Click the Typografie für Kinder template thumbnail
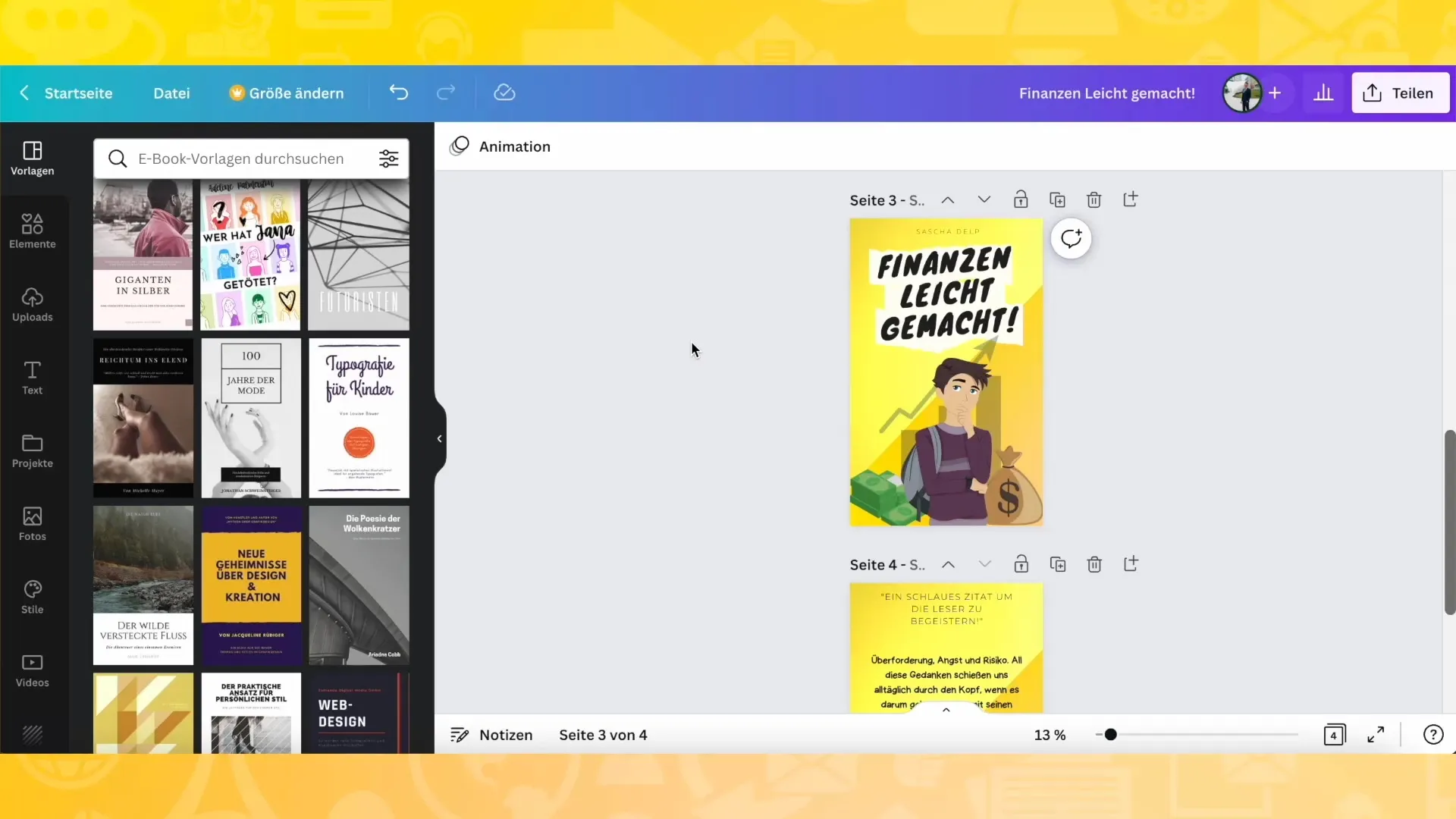This screenshot has height=819, width=1456. pyautogui.click(x=359, y=417)
